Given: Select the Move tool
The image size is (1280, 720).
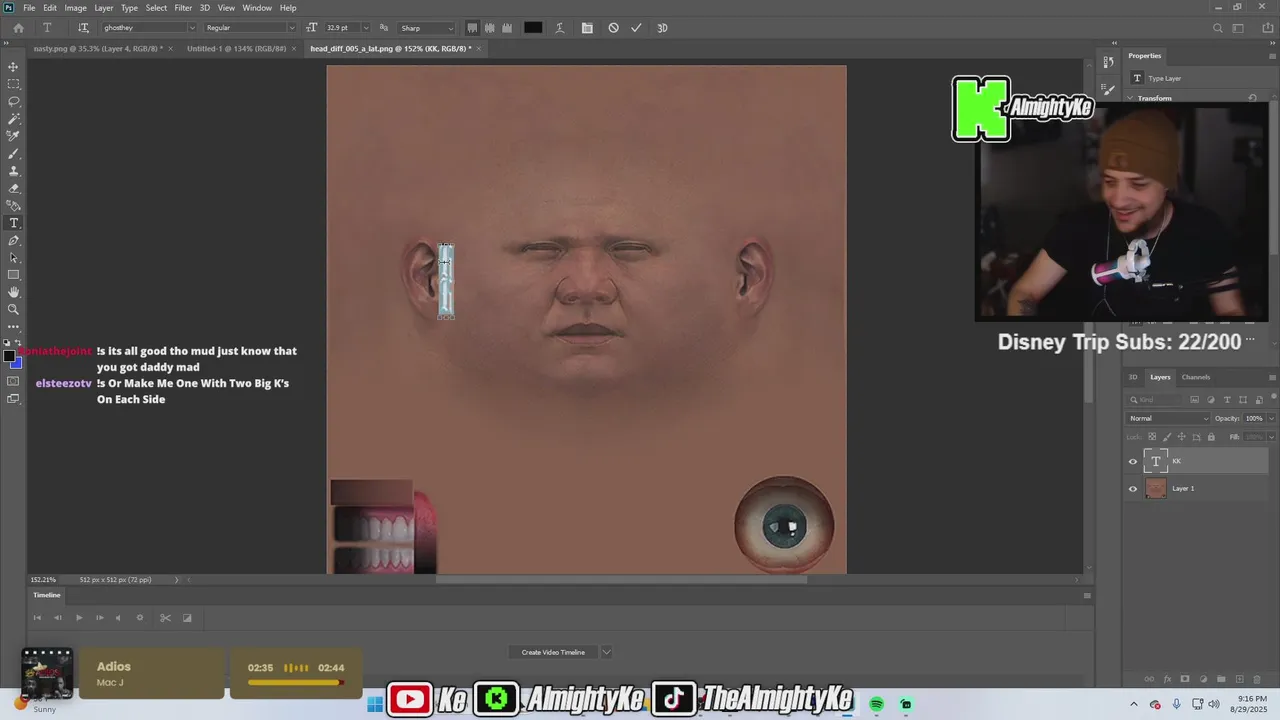Looking at the screenshot, I should pyautogui.click(x=13, y=67).
